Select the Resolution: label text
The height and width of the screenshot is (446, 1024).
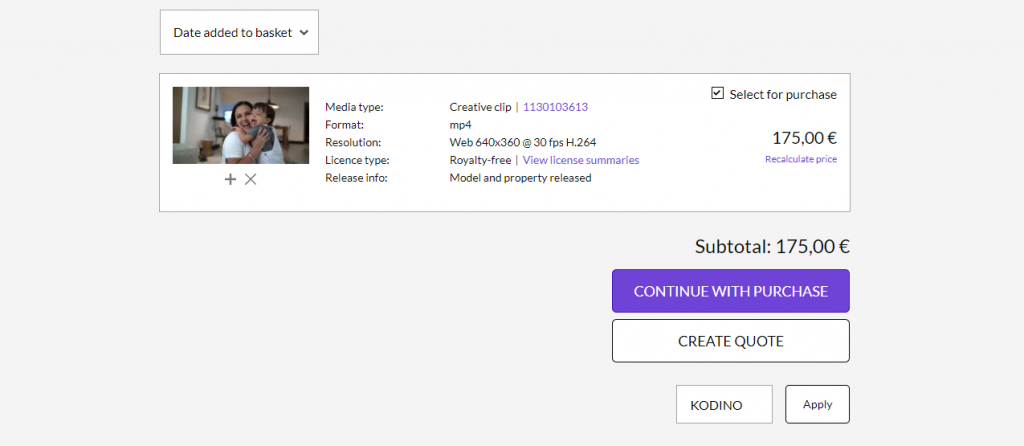click(353, 142)
